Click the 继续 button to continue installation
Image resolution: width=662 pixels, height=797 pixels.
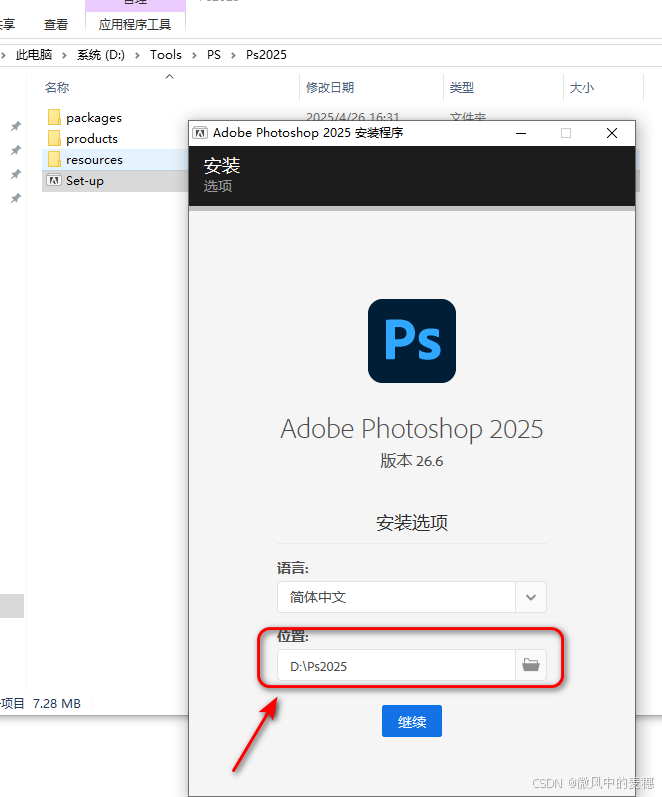tap(412, 721)
